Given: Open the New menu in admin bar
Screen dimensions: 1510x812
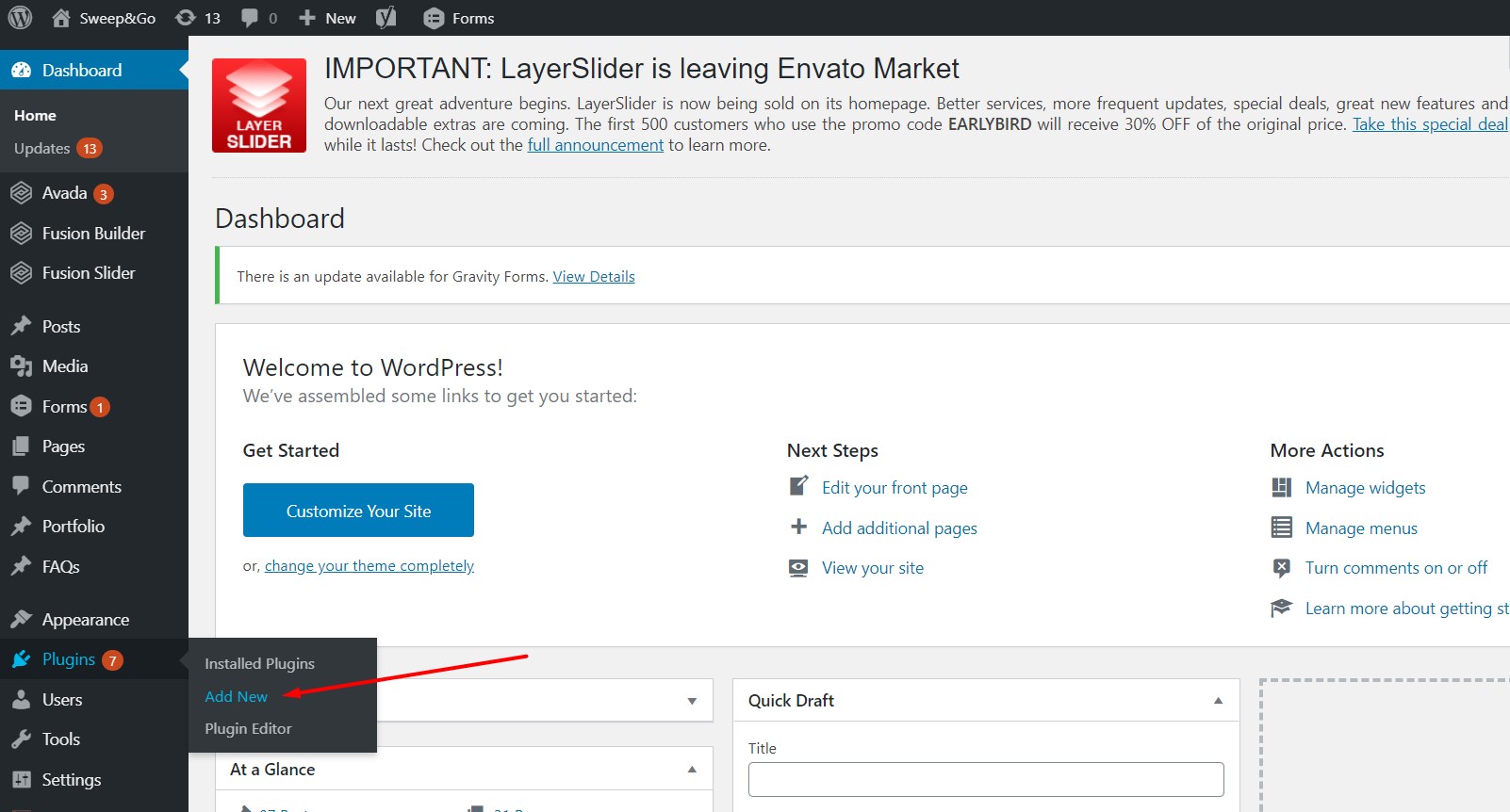Looking at the screenshot, I should pos(327,18).
